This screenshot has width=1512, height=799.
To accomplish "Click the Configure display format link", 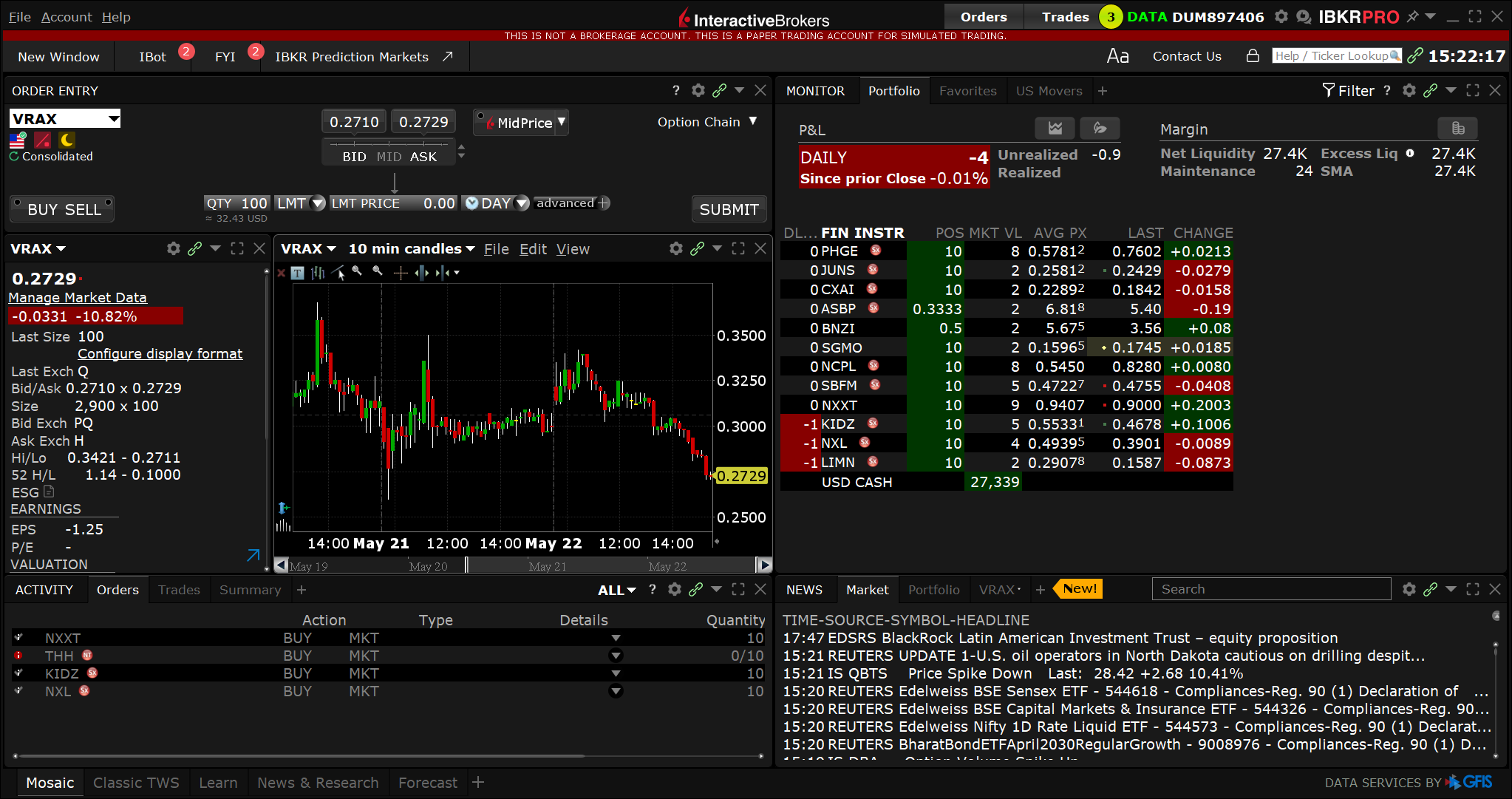I will (x=160, y=353).
